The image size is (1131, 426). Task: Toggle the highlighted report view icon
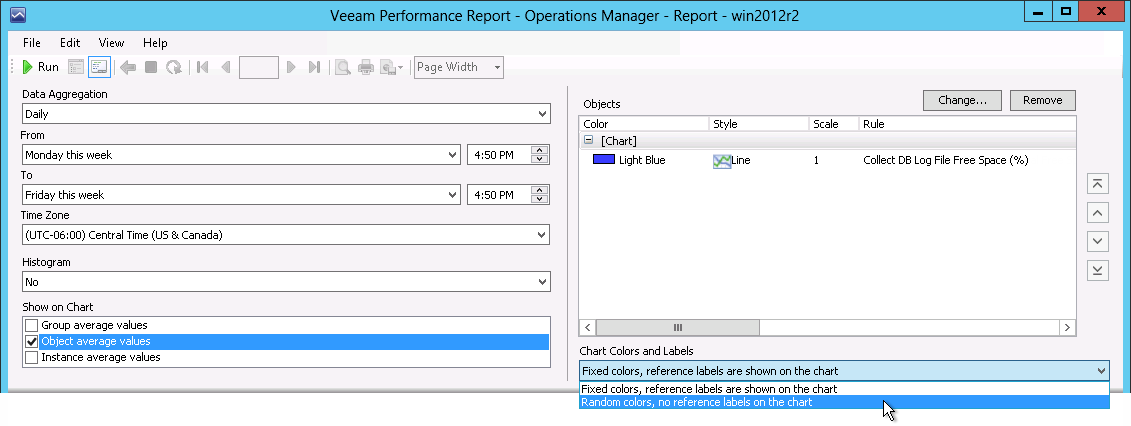pyautogui.click(x=99, y=67)
